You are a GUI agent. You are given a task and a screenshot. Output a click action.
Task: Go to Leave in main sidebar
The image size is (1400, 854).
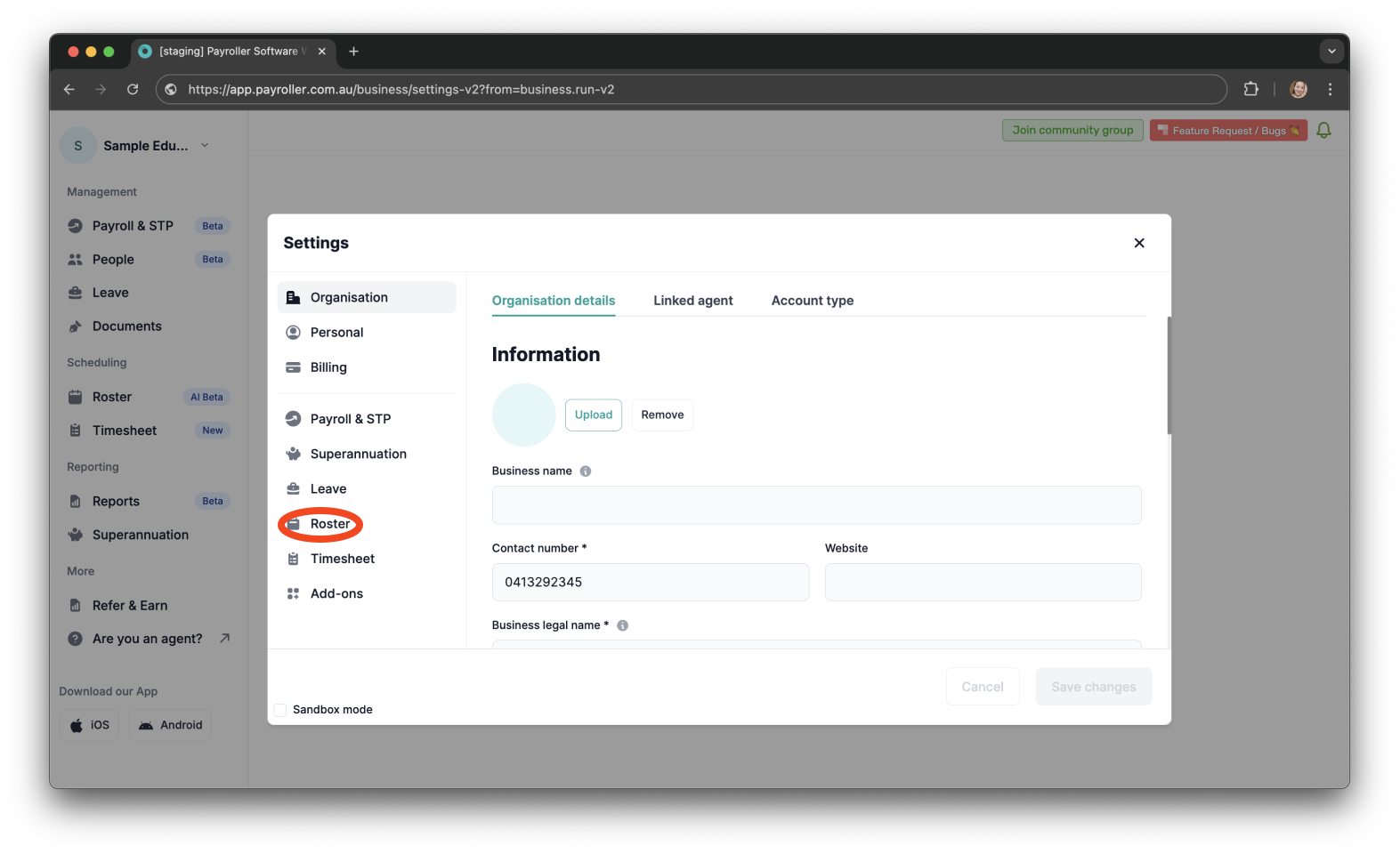149,293
